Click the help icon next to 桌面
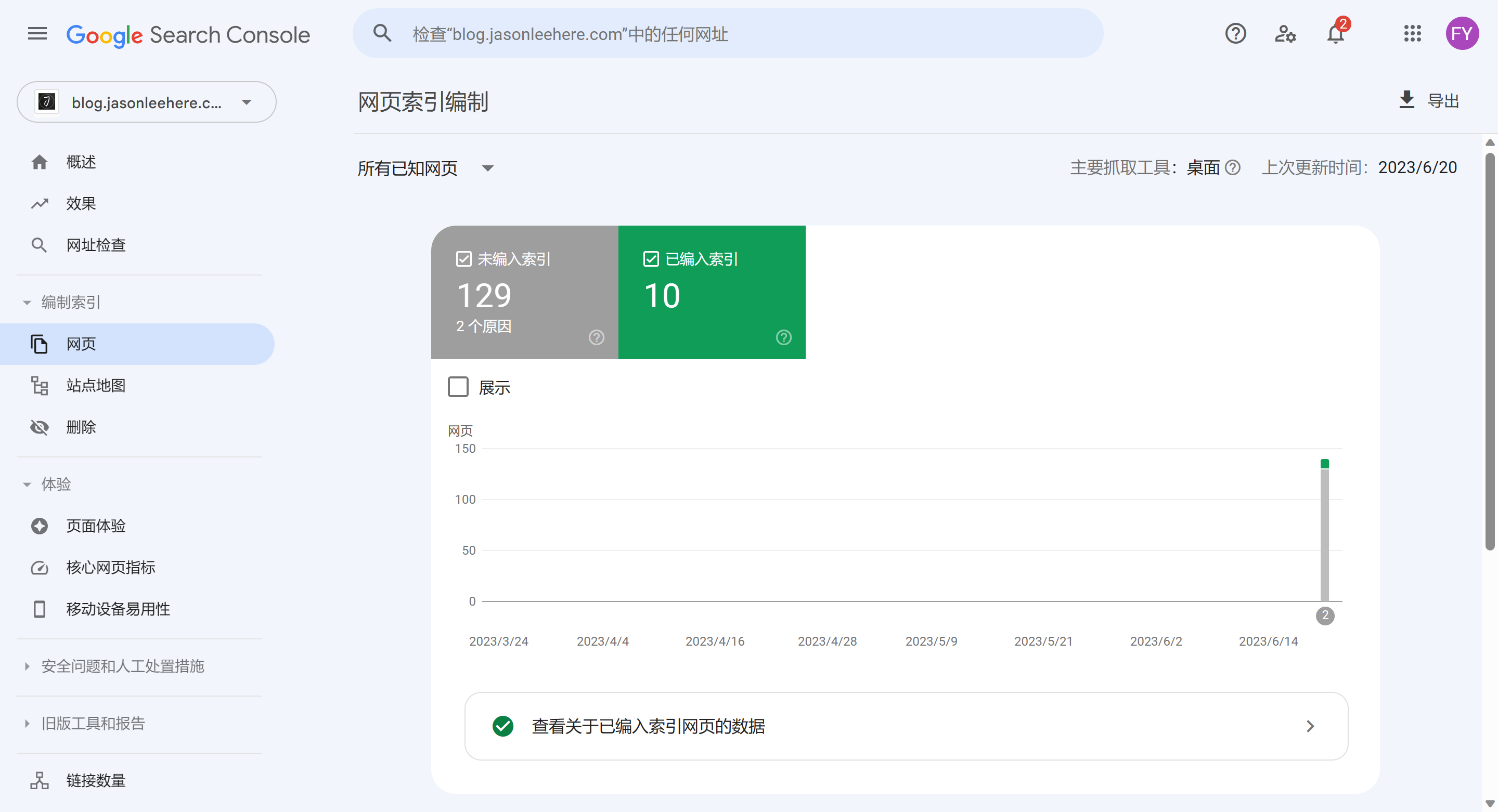 (x=1232, y=168)
